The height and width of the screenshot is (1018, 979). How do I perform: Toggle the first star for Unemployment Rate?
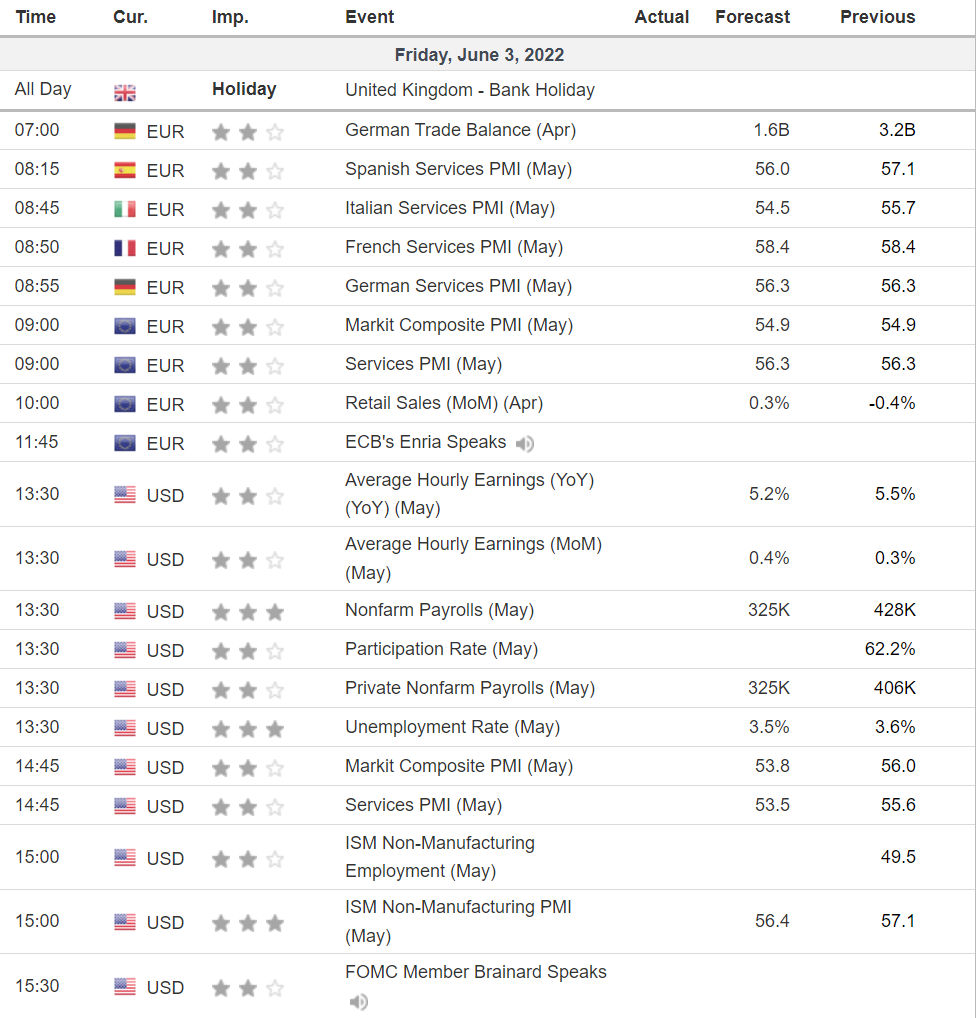tap(221, 727)
